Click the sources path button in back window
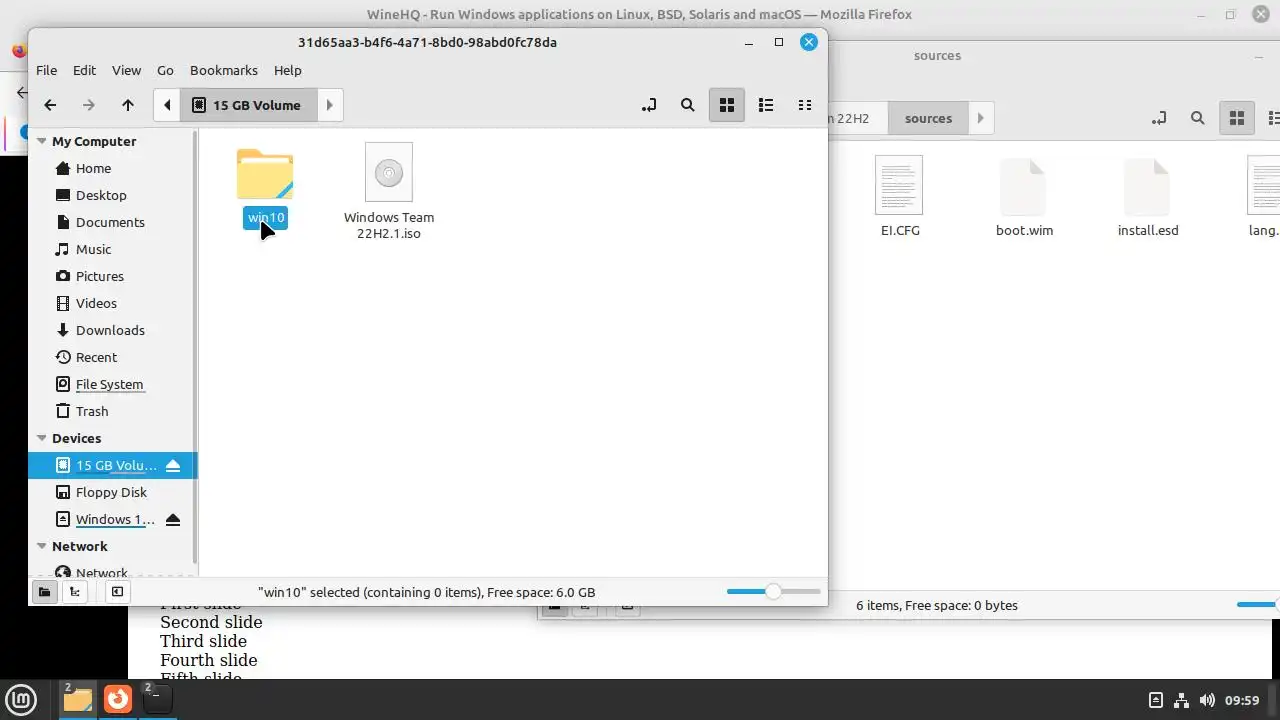The width and height of the screenshot is (1280, 720). [x=928, y=118]
